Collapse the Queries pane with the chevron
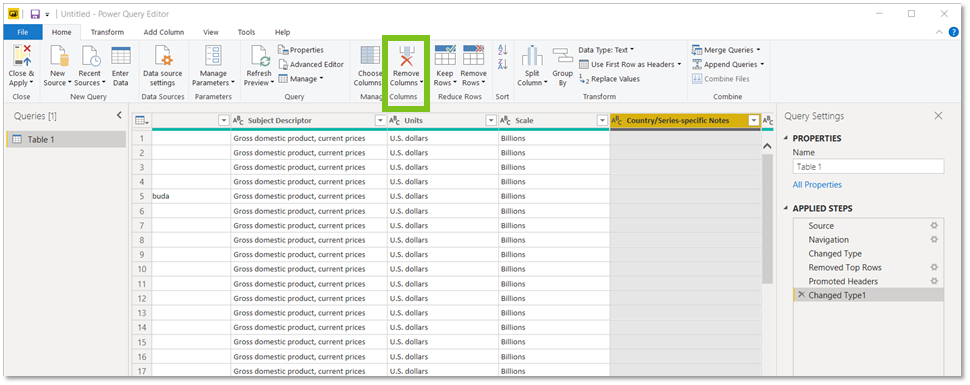The image size is (970, 385). (x=119, y=116)
